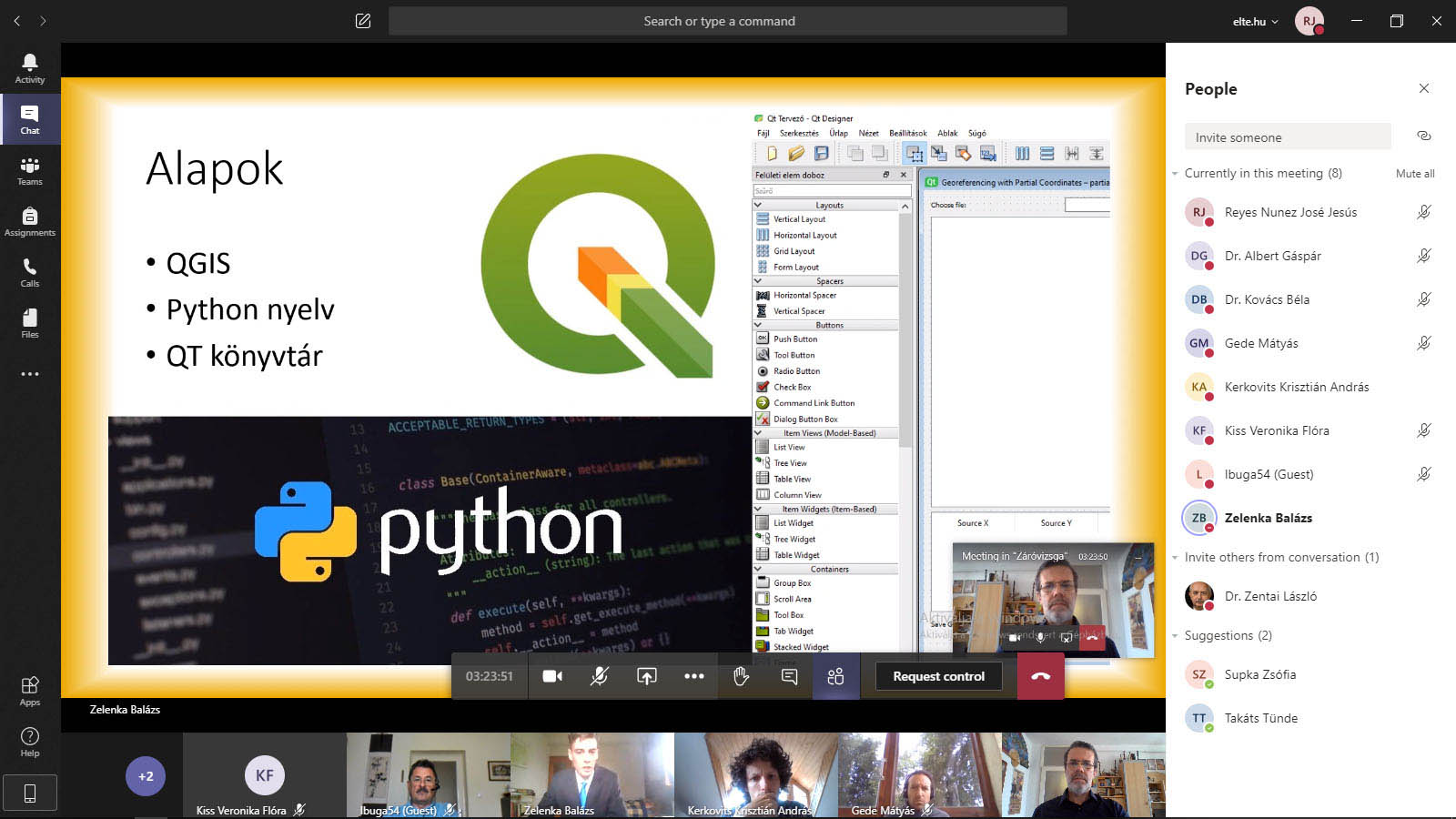The height and width of the screenshot is (819, 1456).
Task: Raise your hand in the meeting
Action: click(742, 676)
